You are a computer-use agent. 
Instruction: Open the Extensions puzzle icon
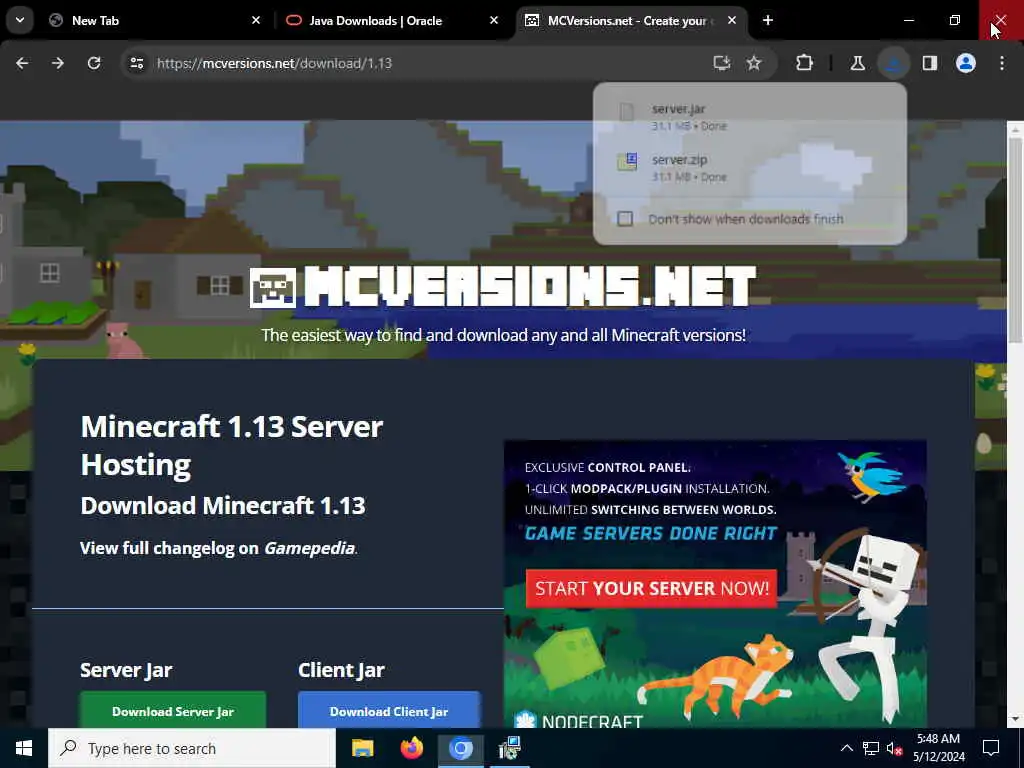coord(805,63)
